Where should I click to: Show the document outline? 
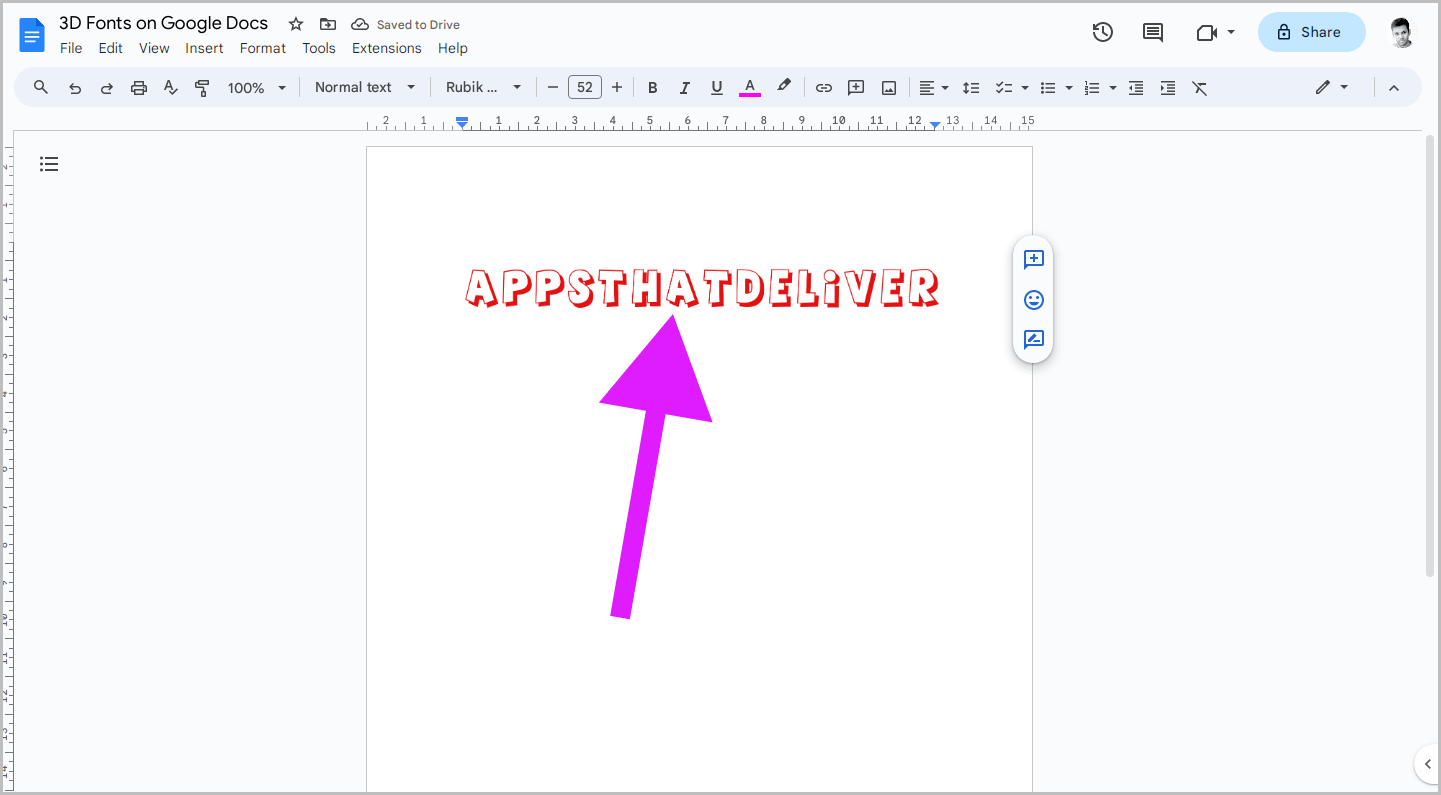pos(49,164)
